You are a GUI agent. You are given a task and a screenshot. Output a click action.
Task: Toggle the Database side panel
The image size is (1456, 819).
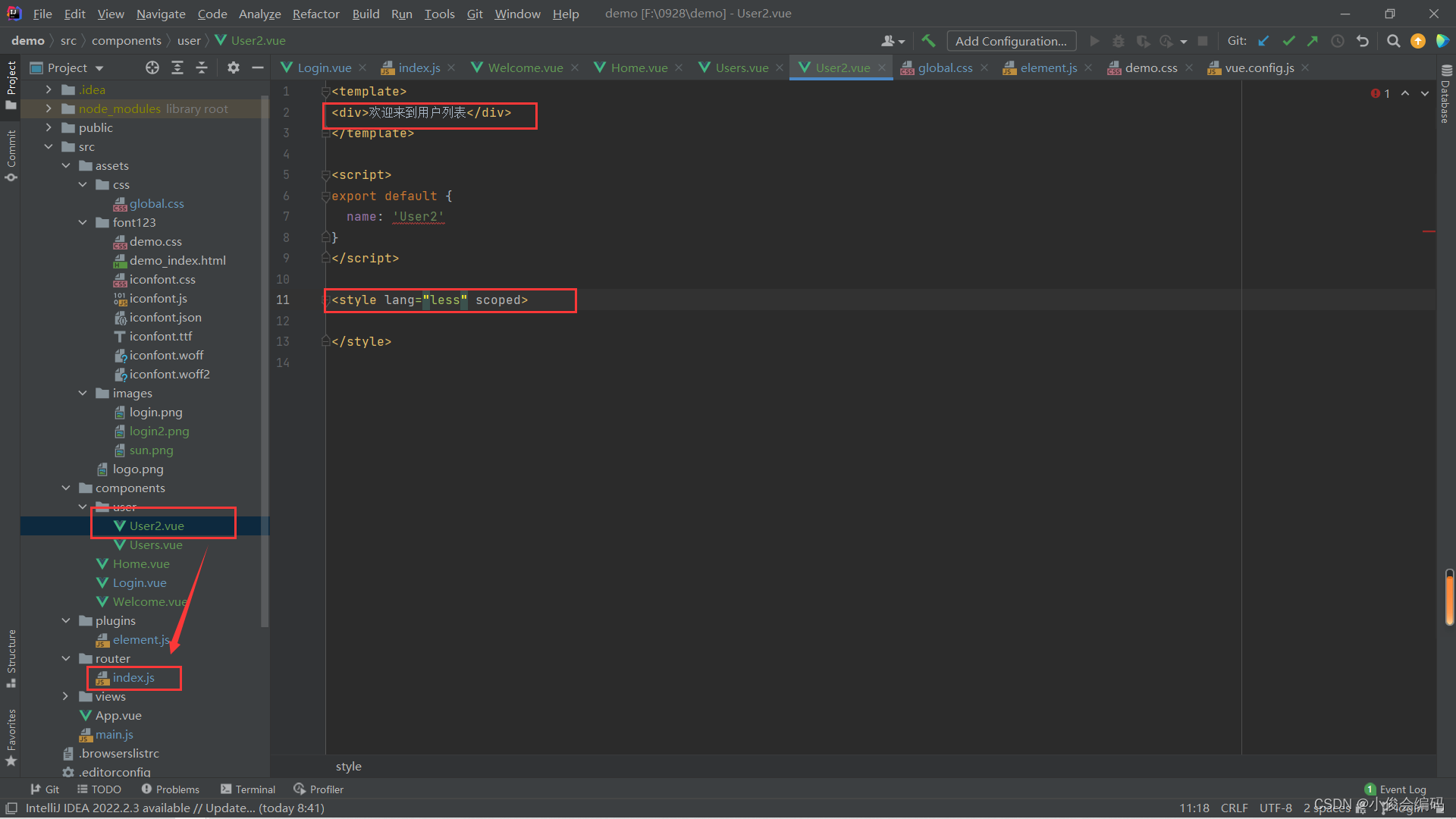coord(1445,95)
